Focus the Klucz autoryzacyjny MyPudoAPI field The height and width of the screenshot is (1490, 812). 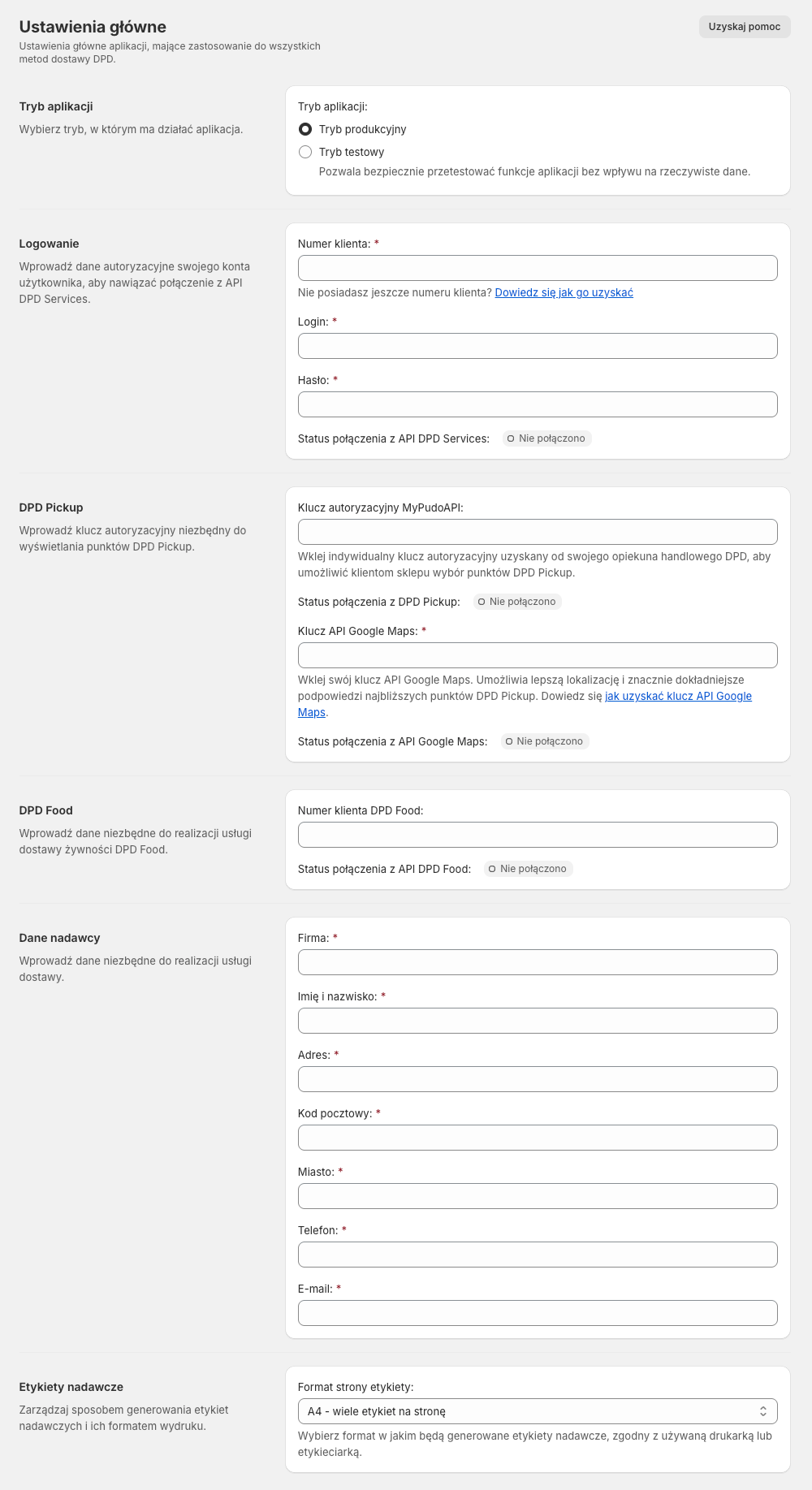point(538,532)
